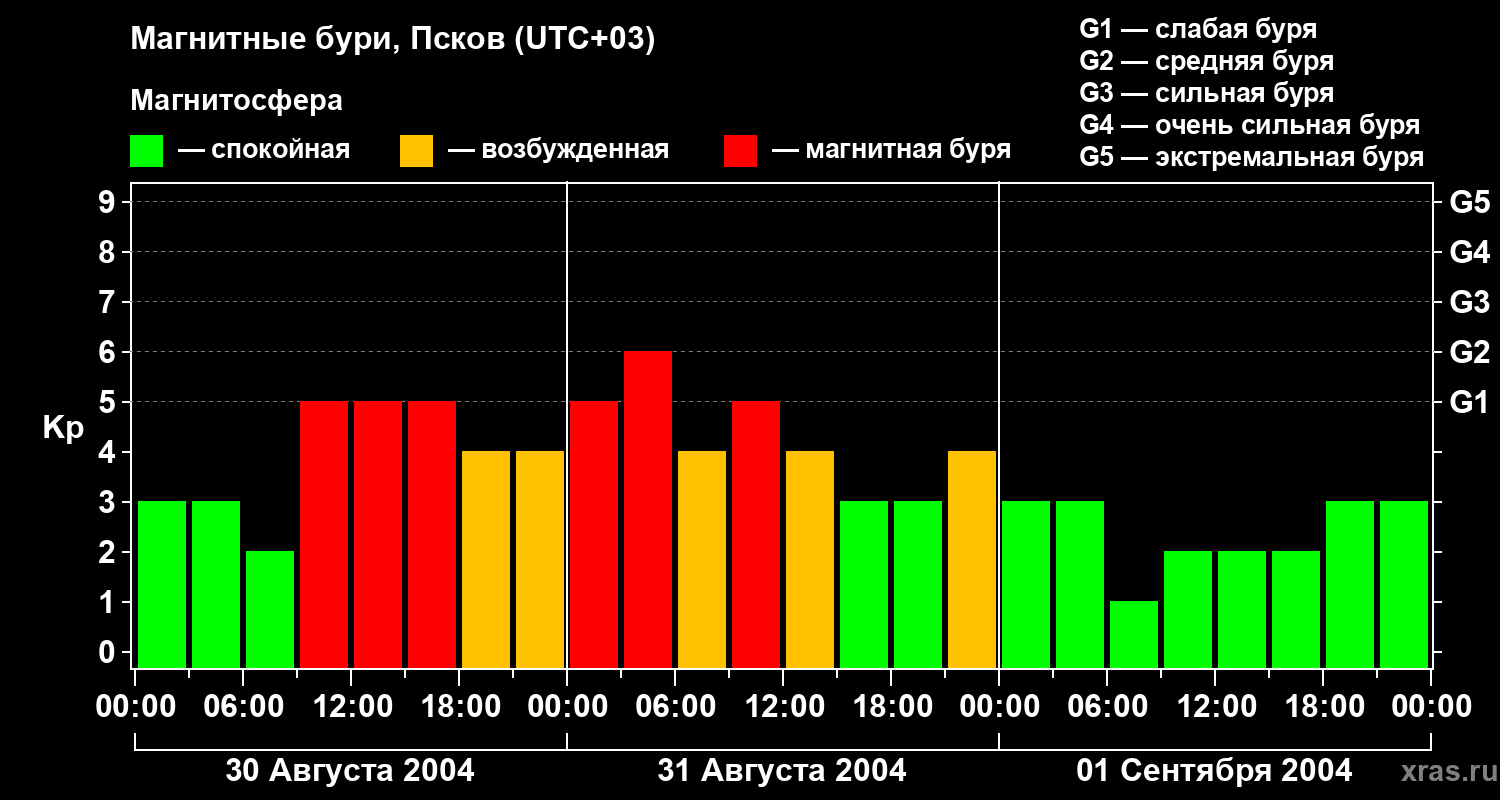The height and width of the screenshot is (800, 1500).
Task: Click the G3 label on the right axis
Action: click(x=1470, y=302)
